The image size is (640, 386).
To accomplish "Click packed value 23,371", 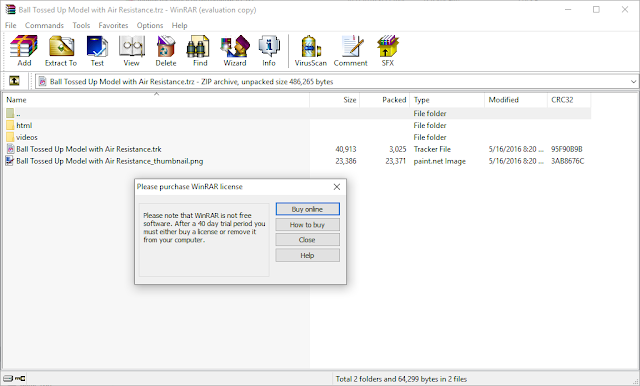I will pyautogui.click(x=396, y=161).
